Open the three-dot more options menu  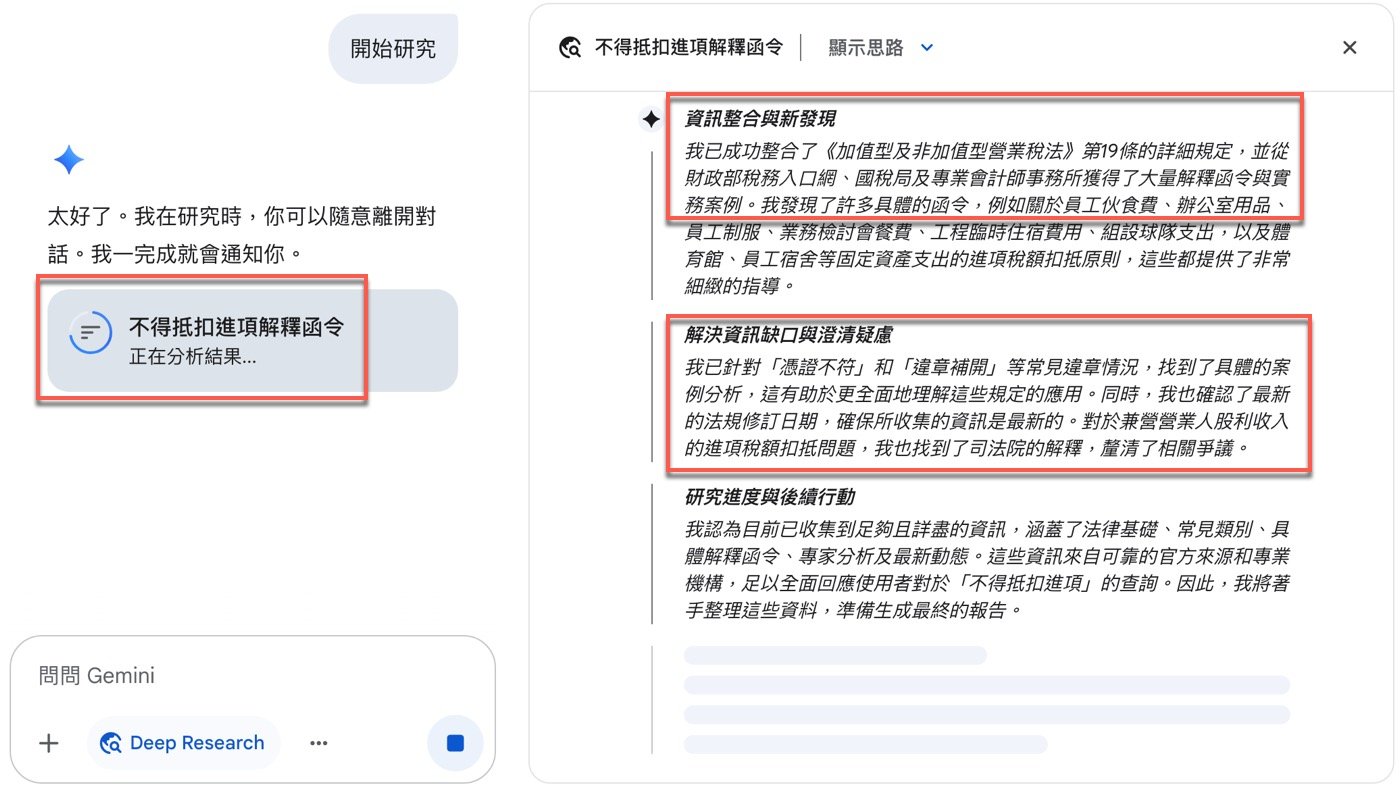[x=319, y=743]
